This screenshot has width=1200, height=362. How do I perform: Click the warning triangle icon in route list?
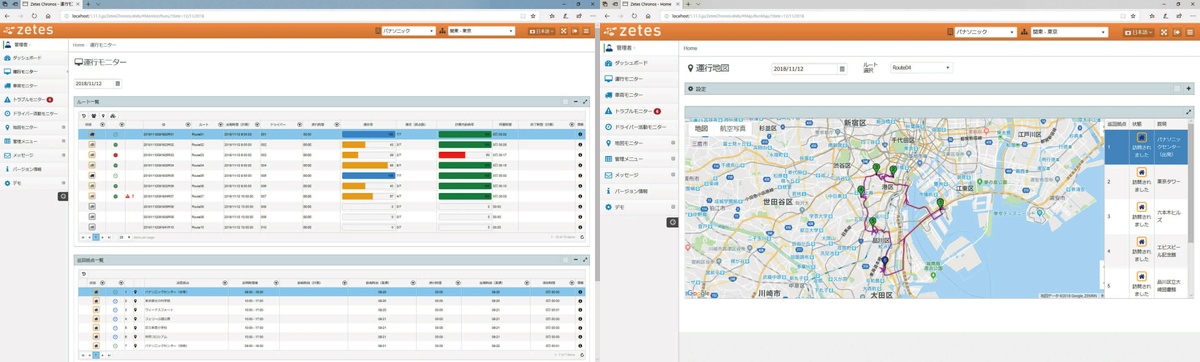coord(126,197)
